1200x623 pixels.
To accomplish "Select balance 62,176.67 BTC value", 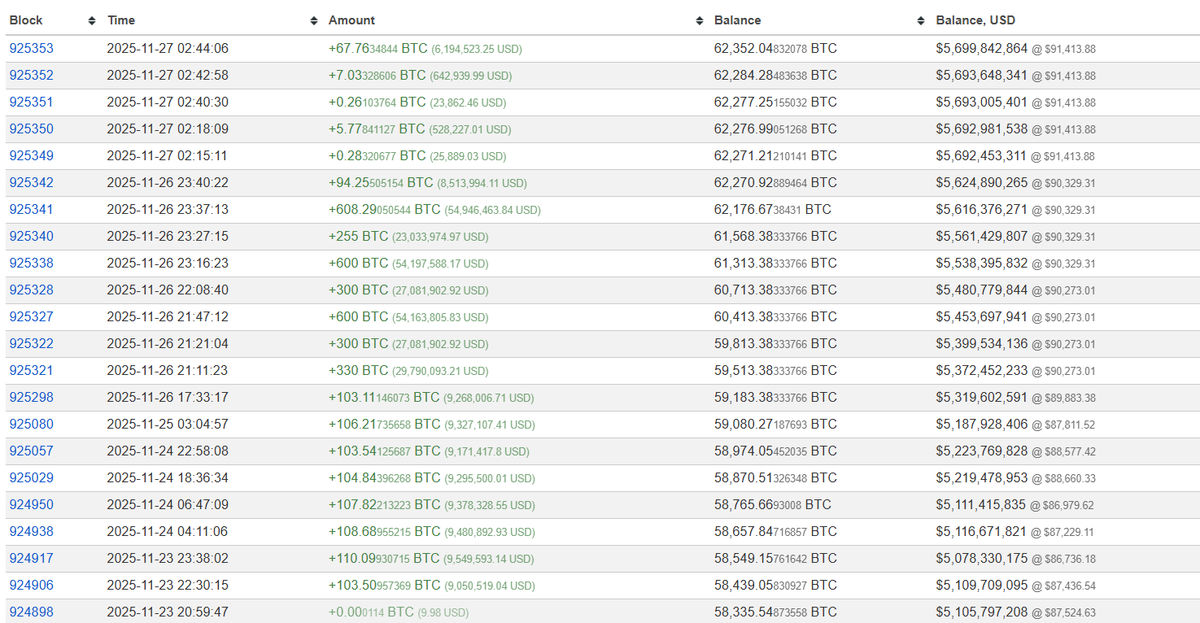I will tap(772, 210).
